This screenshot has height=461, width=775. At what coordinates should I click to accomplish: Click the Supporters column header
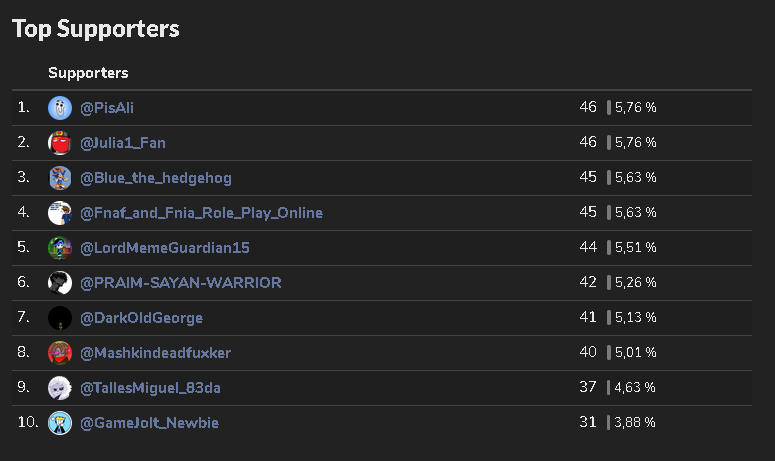click(88, 73)
